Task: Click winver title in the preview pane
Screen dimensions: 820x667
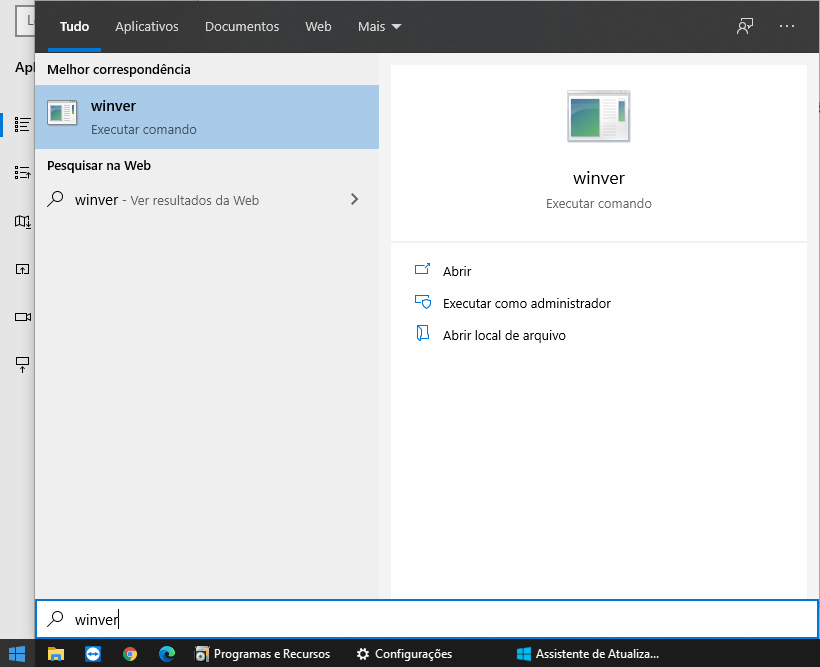Action: (599, 178)
